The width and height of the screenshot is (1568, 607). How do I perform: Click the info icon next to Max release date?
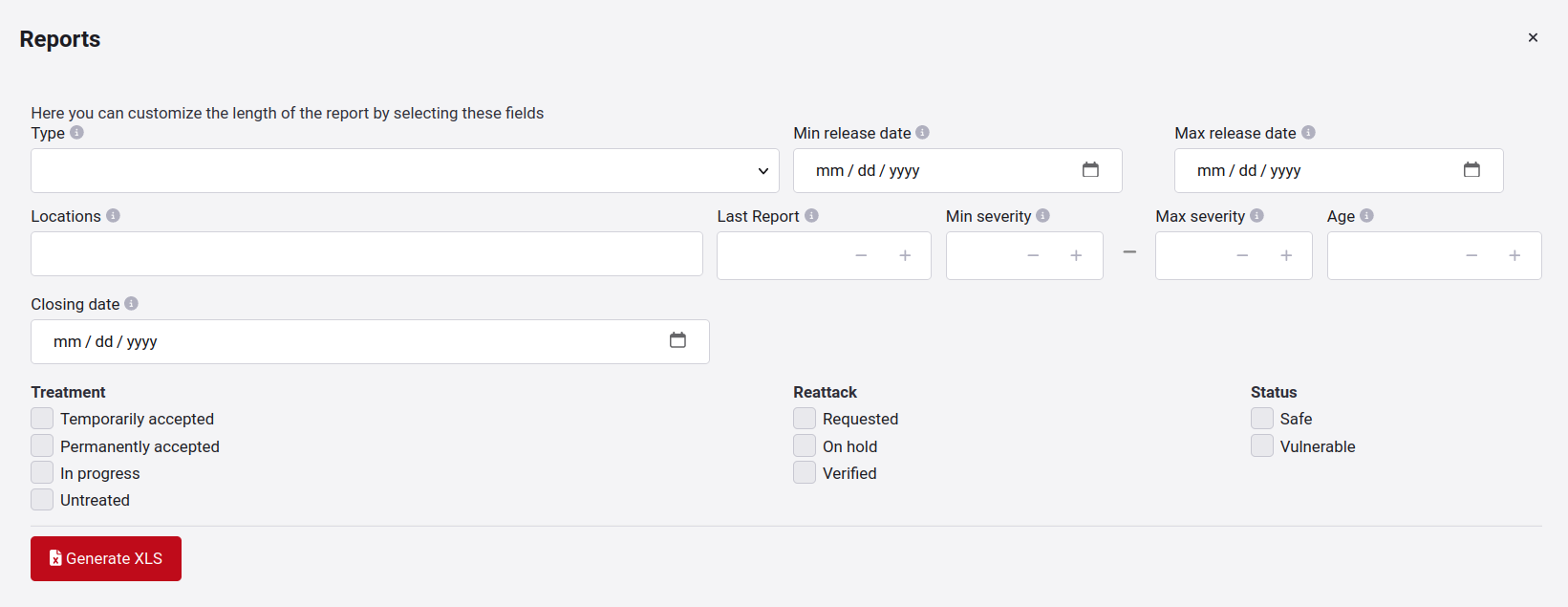click(1308, 133)
